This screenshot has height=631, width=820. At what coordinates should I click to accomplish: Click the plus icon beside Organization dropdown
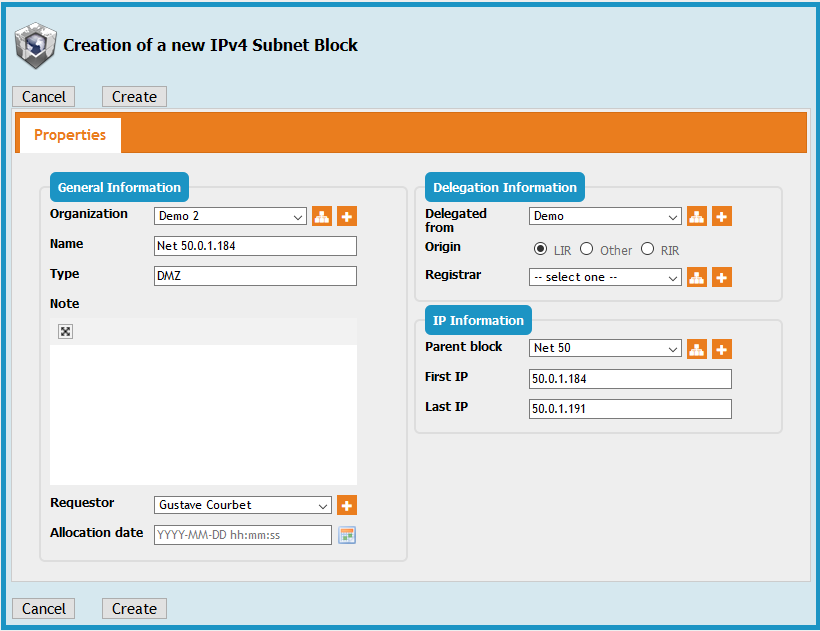tap(346, 216)
